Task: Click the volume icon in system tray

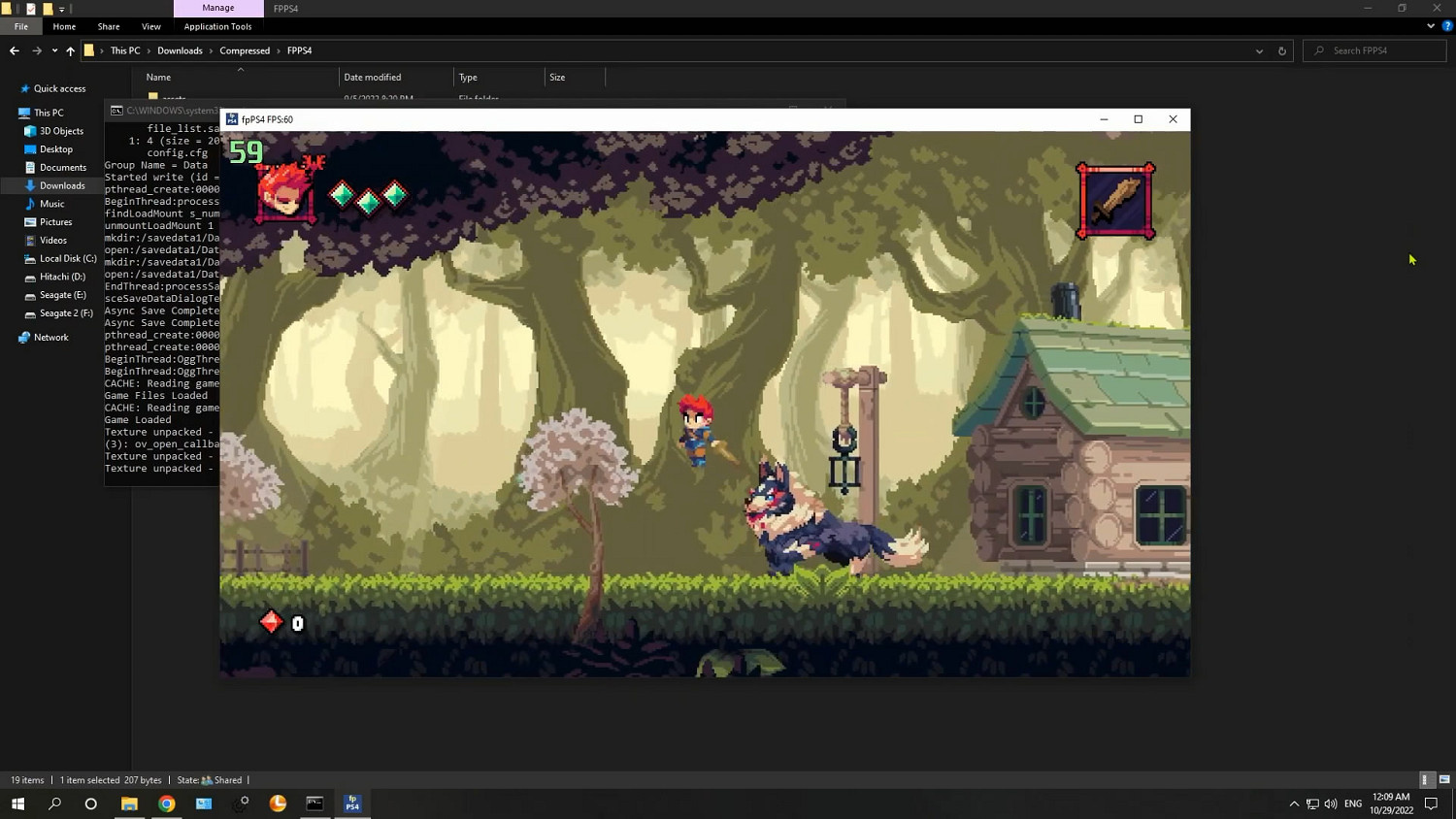Action: [1330, 803]
